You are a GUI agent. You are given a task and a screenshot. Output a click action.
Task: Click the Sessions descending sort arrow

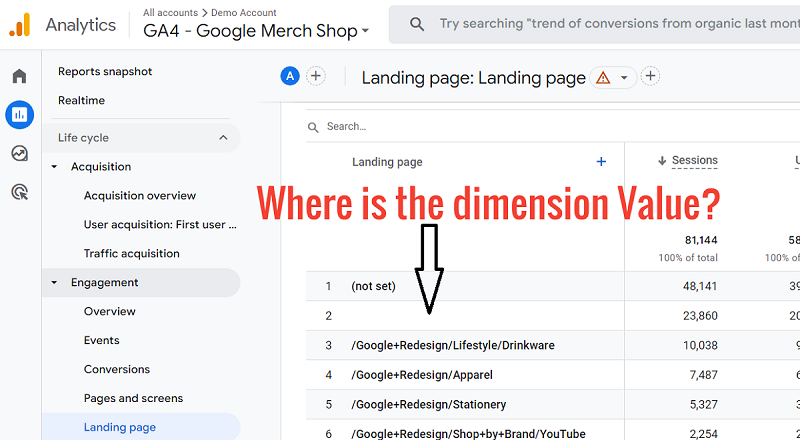click(662, 161)
